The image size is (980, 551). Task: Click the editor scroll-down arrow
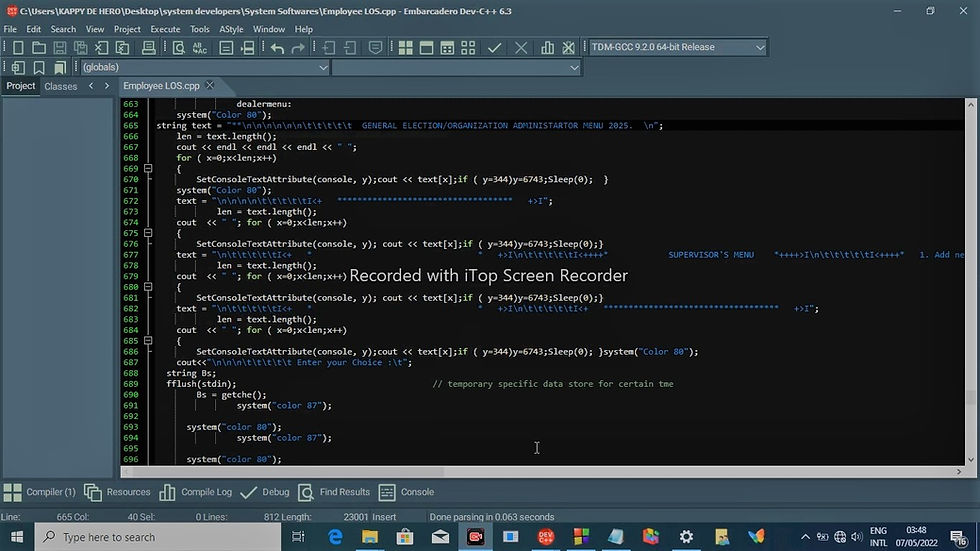pos(971,460)
